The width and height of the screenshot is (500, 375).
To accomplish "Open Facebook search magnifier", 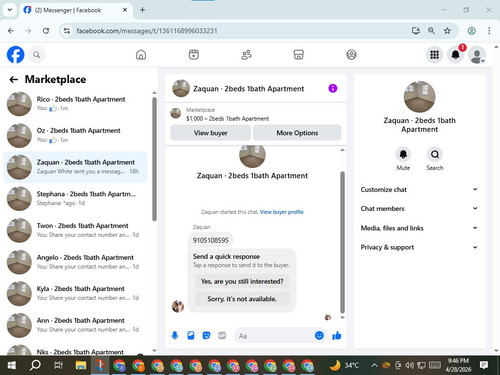I will 37,55.
